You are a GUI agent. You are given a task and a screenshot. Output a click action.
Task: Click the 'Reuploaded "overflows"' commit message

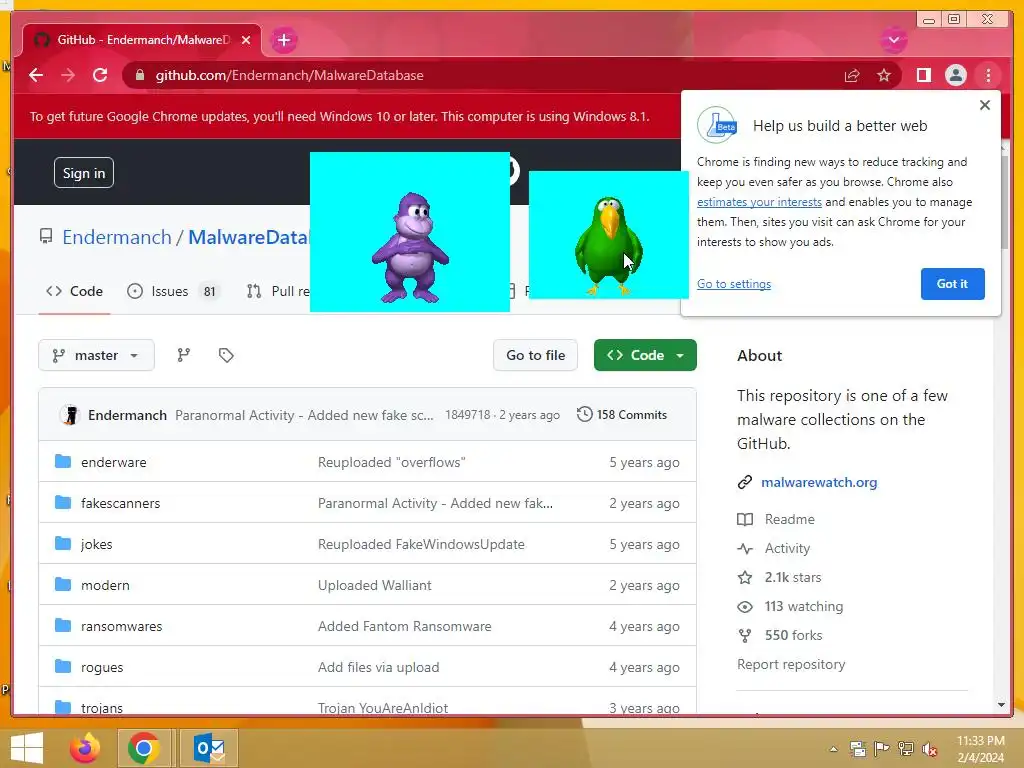[x=391, y=462]
